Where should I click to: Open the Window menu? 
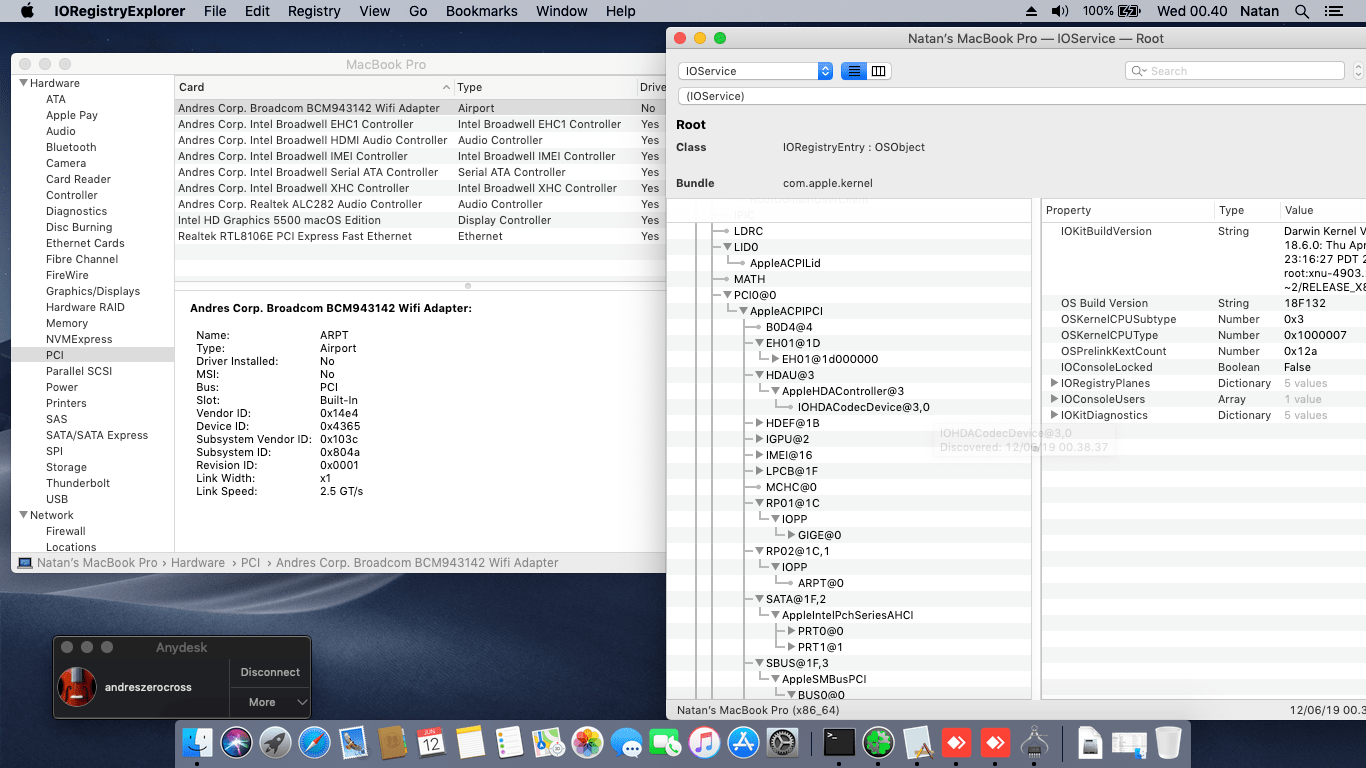[562, 11]
